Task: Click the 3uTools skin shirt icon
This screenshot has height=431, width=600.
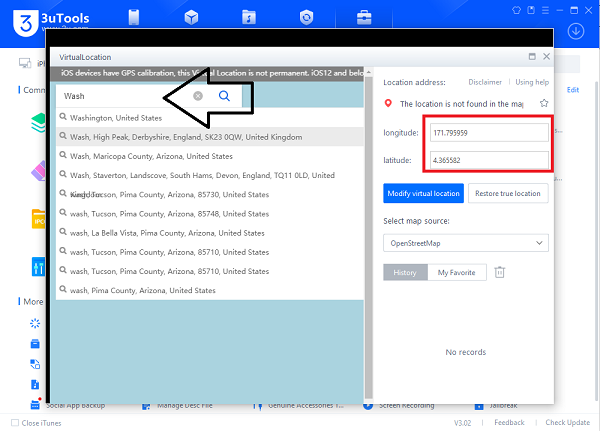Action: [516, 10]
